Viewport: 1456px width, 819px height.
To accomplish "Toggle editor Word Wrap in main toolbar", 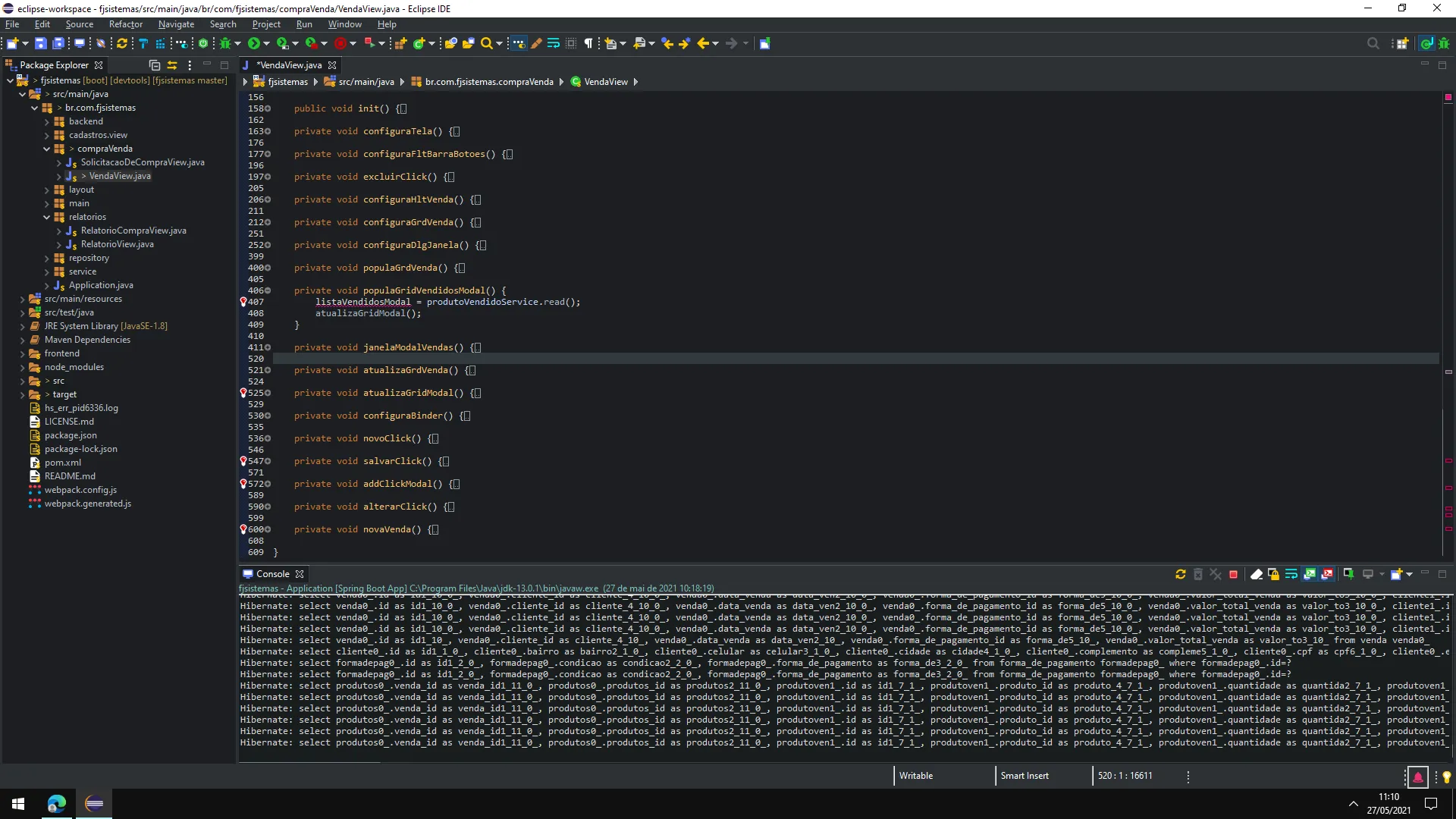I will click(x=554, y=44).
